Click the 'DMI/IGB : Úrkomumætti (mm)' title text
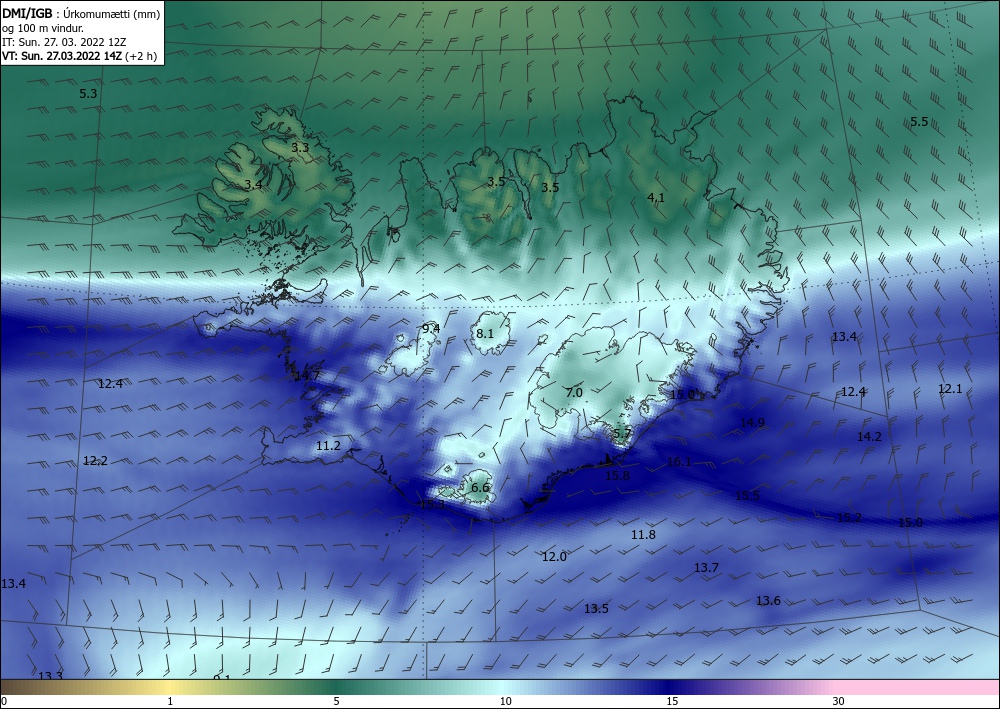This screenshot has width=1000, height=709. coord(80,14)
